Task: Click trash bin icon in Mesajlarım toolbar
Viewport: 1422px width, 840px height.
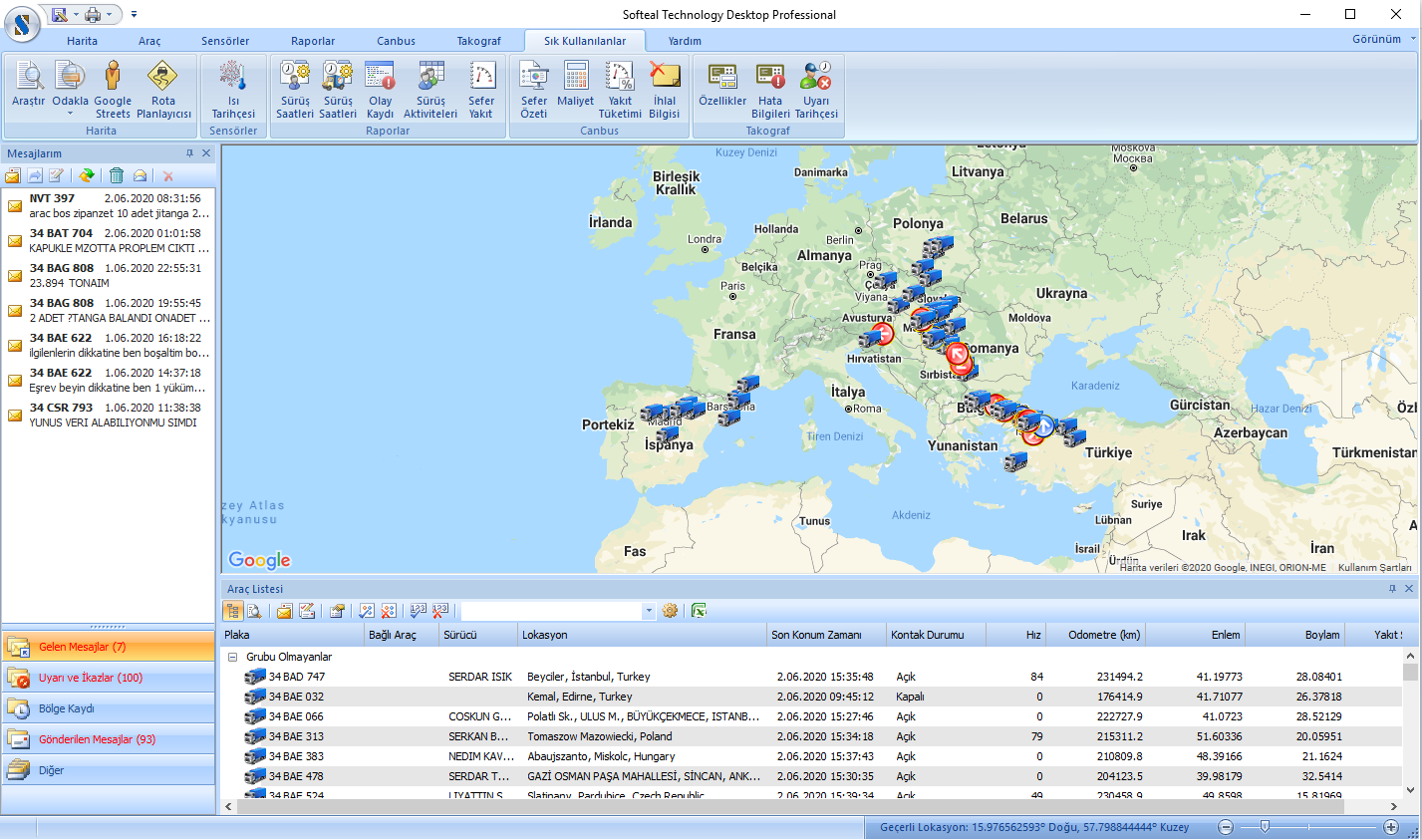Action: click(x=117, y=175)
